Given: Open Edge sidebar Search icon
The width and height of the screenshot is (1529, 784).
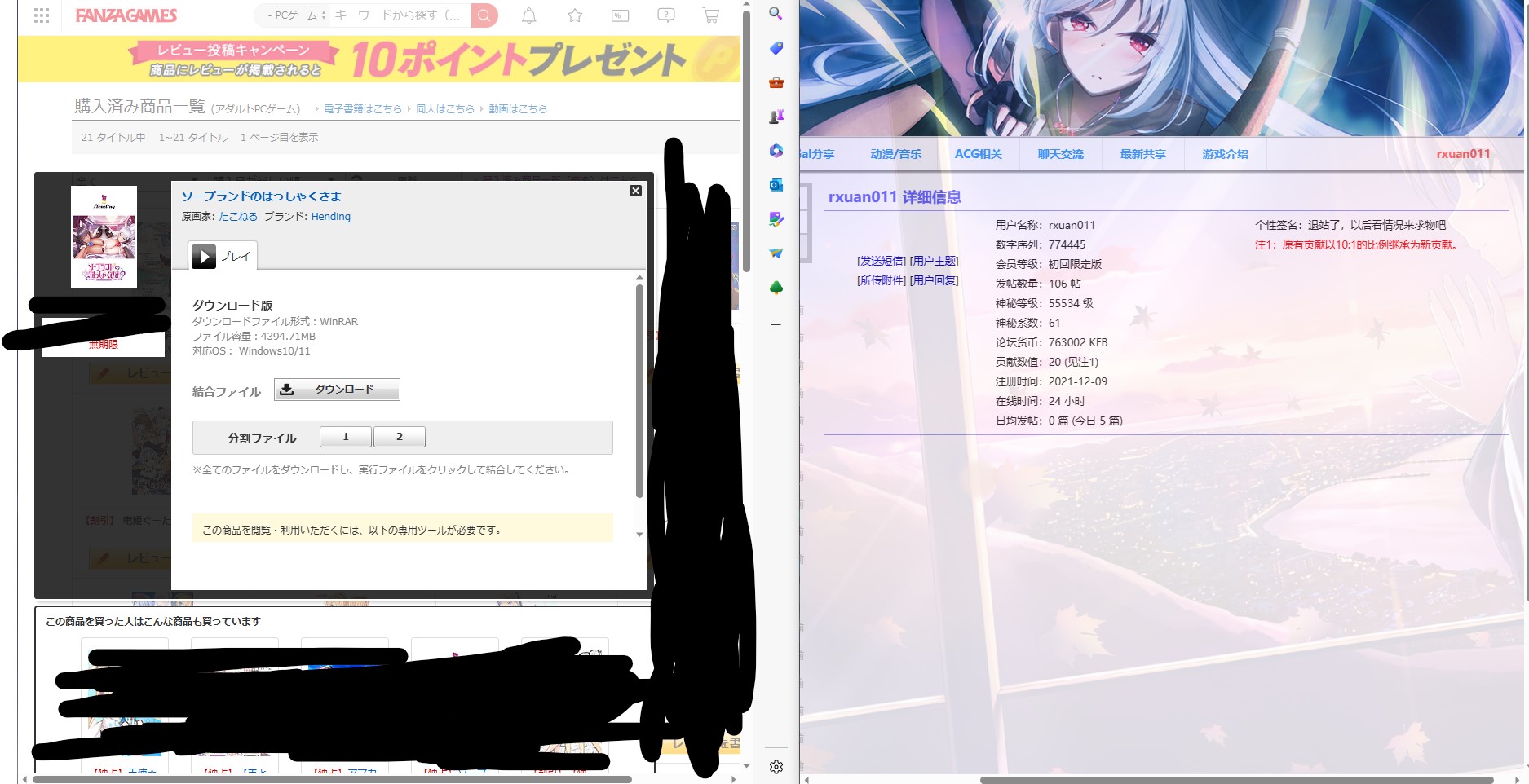Looking at the screenshot, I should [776, 14].
